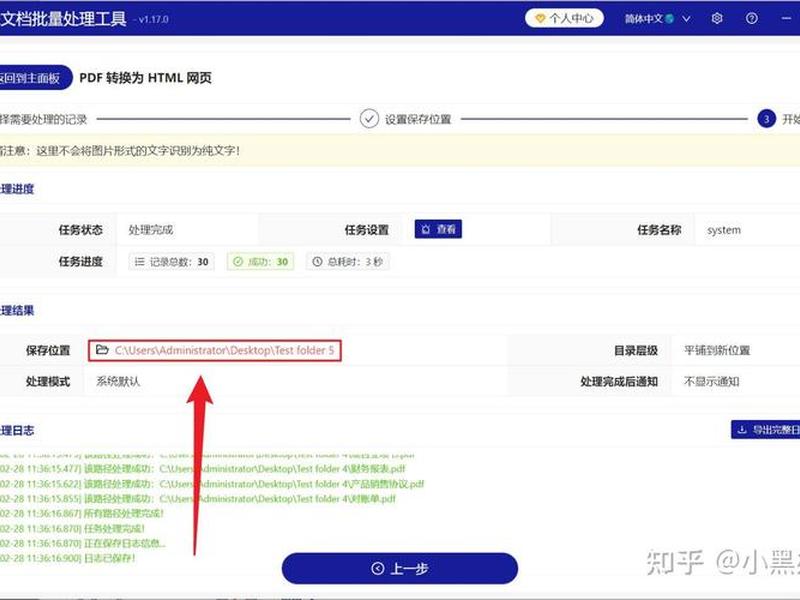Viewport: 800px width, 600px height.
Task: Click the 查看 task settings button
Action: [438, 229]
